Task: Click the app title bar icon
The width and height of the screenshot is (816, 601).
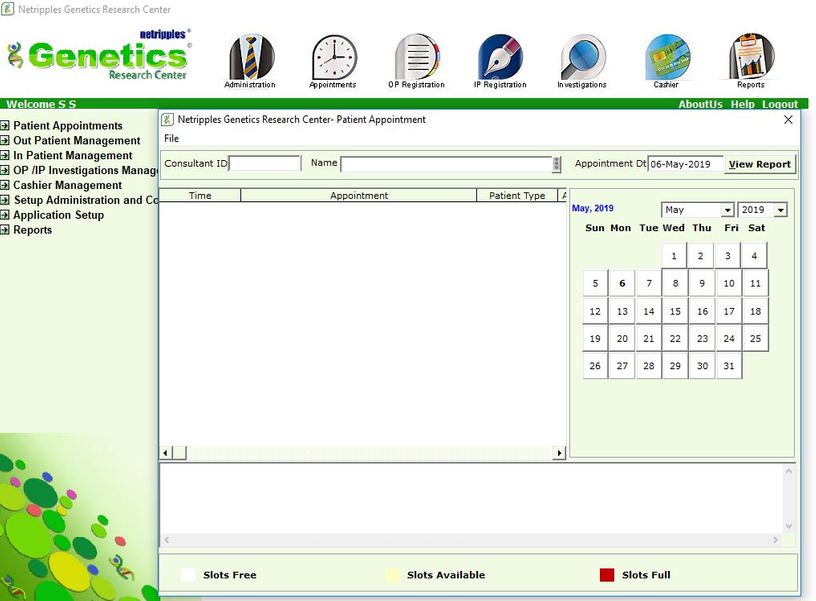Action: click(7, 9)
